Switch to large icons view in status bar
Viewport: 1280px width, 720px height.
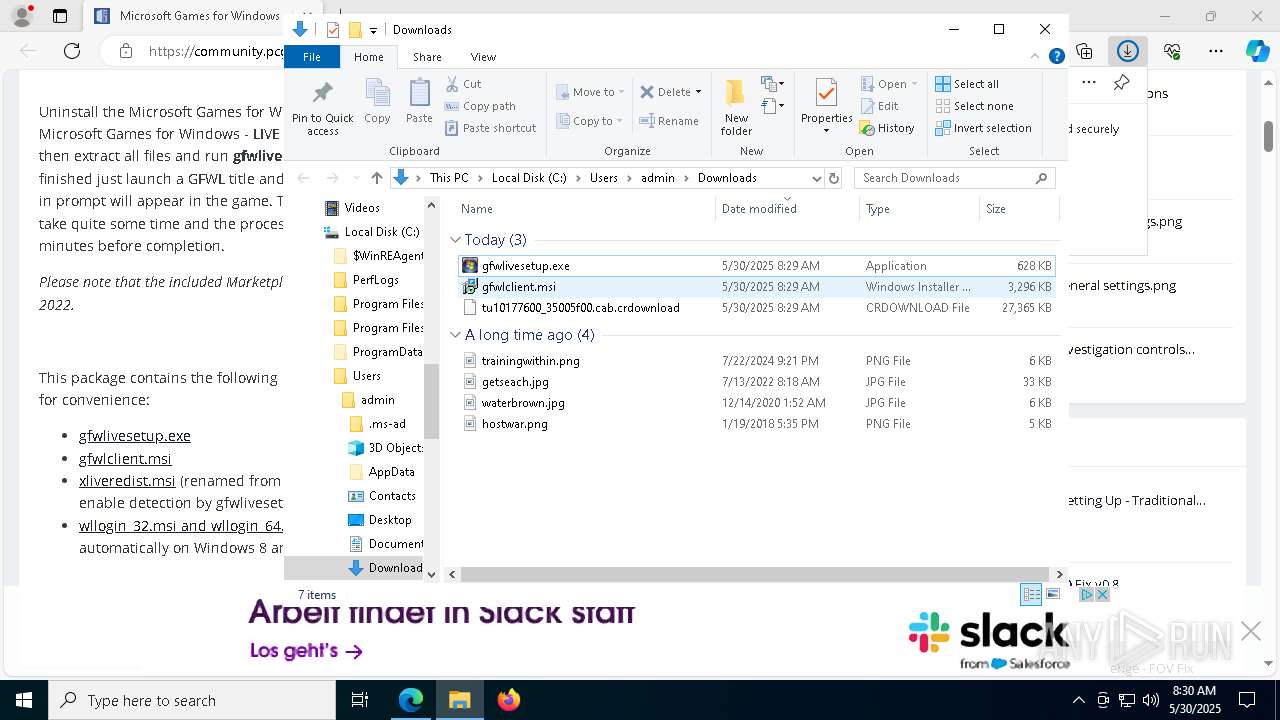pos(1053,595)
